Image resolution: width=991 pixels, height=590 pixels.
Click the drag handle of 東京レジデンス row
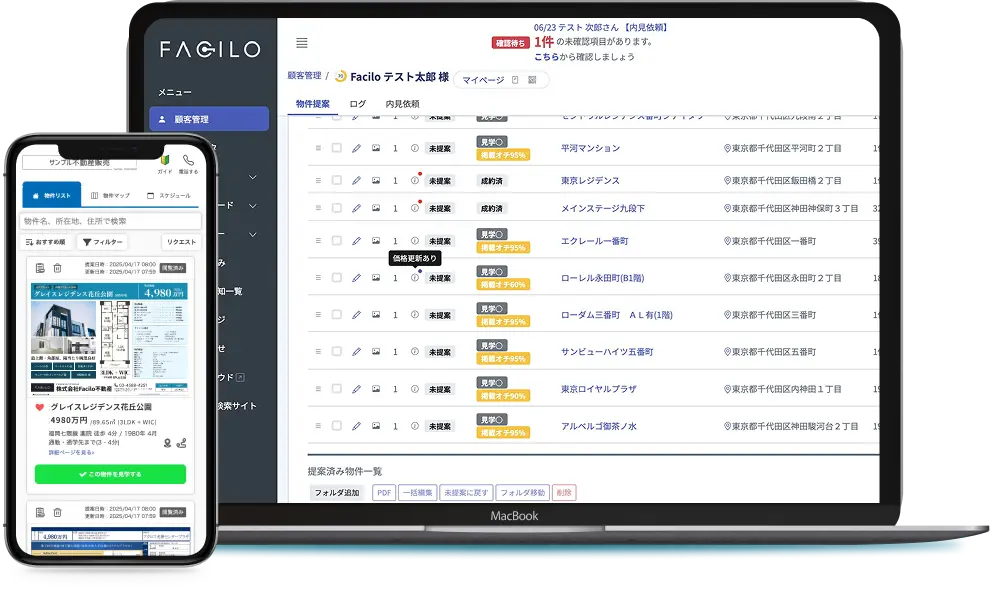[x=318, y=181]
